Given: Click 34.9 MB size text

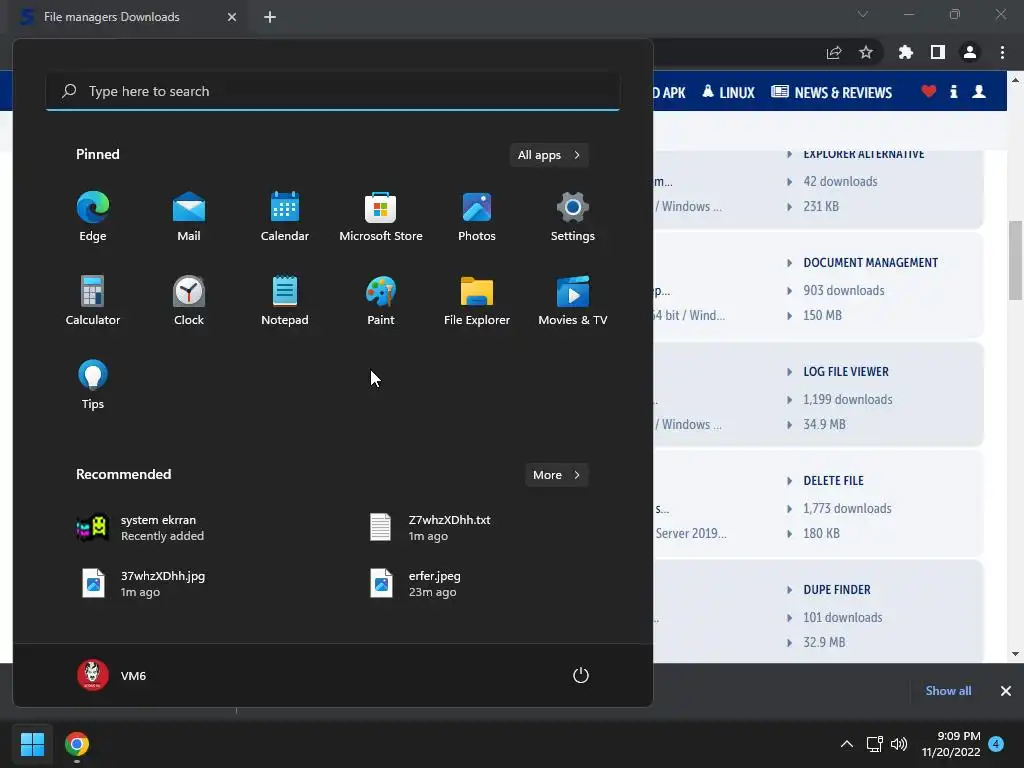Looking at the screenshot, I should pyautogui.click(x=824, y=424).
